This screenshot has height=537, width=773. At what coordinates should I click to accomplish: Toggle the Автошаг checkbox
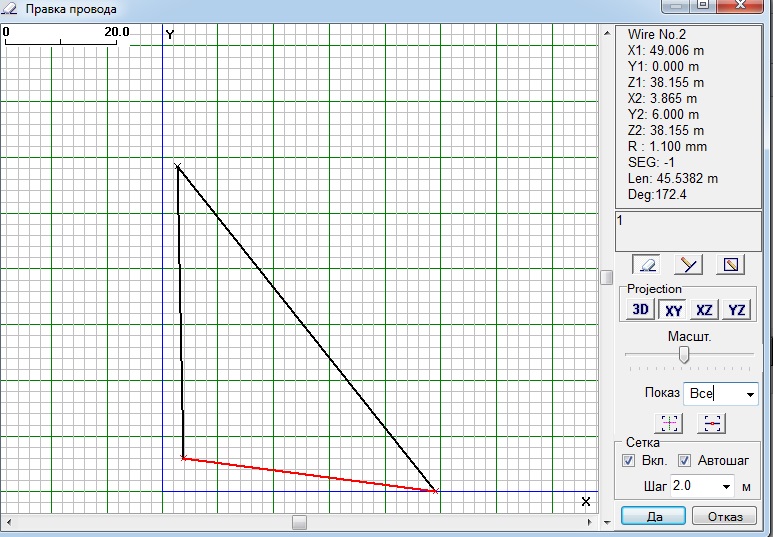(684, 461)
